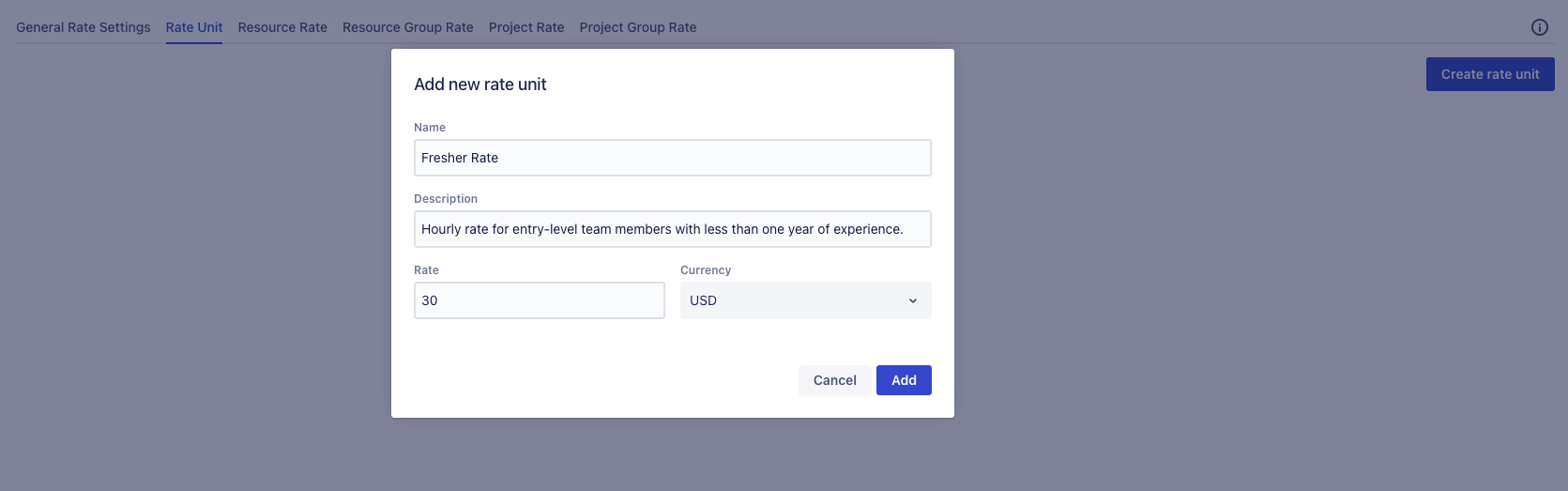The height and width of the screenshot is (491, 1568).
Task: Cancel the new rate unit dialog
Action: click(x=834, y=380)
